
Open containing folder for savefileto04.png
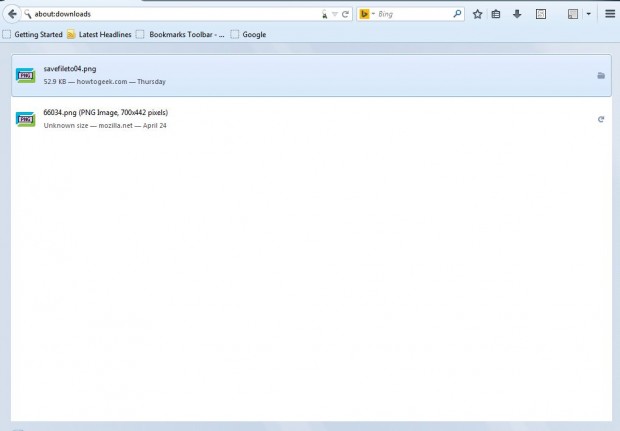pos(601,76)
